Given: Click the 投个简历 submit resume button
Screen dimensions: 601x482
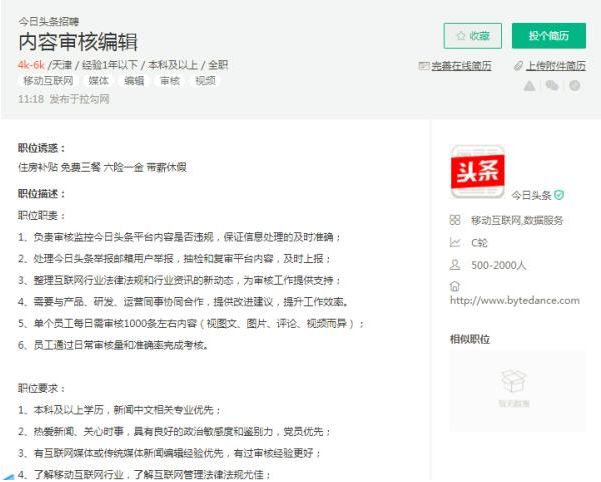Looking at the screenshot, I should [x=548, y=35].
